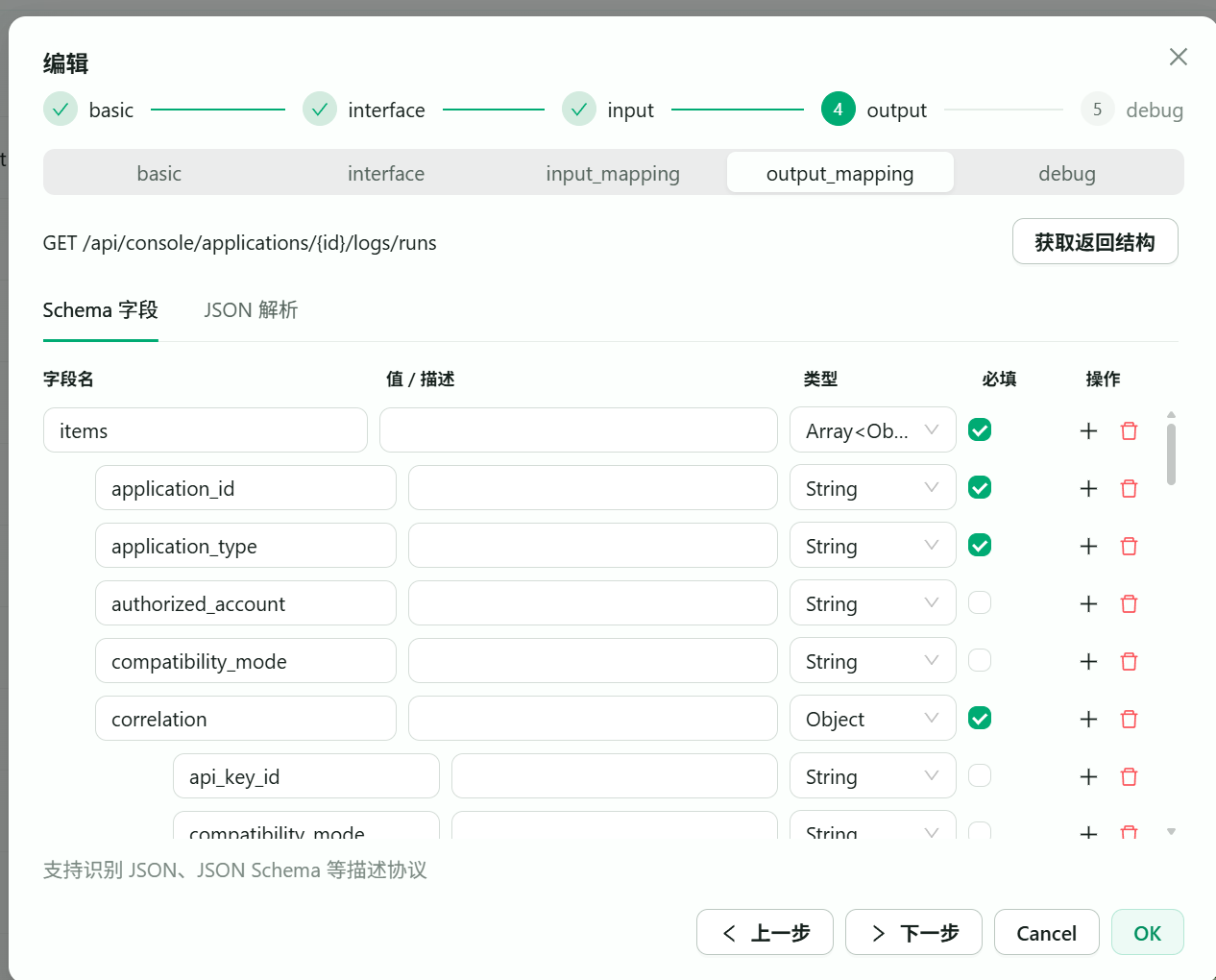Image resolution: width=1216 pixels, height=980 pixels.
Task: Delete the correlation field
Action: 1130,719
